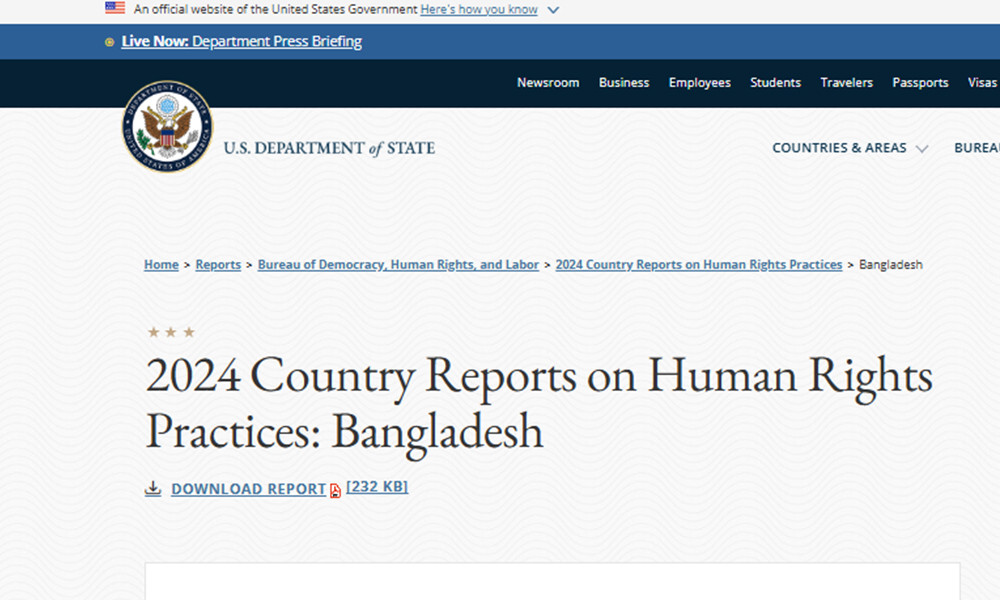
Task: Open Live Now Department Press Briefing link
Action: (242, 41)
